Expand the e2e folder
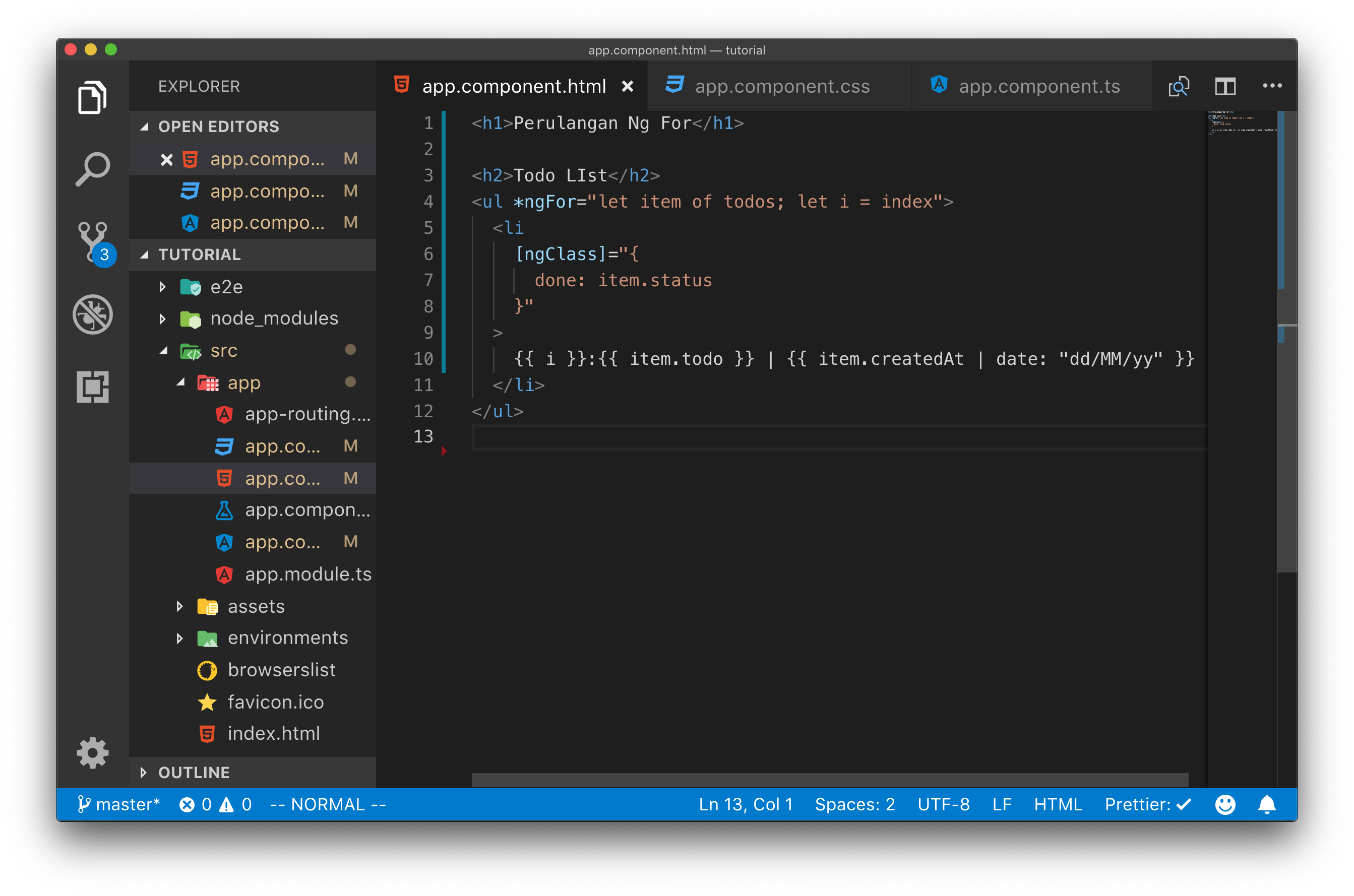 [x=253, y=287]
